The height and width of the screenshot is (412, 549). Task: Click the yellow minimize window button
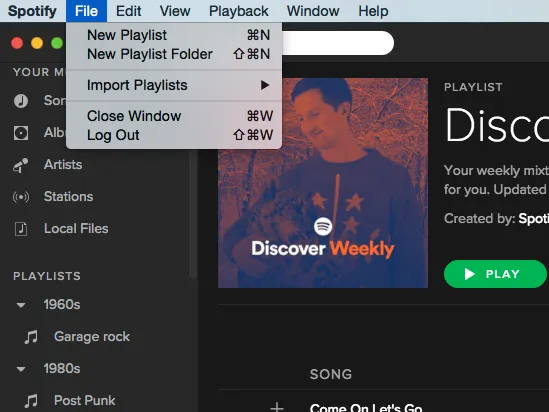coord(37,43)
